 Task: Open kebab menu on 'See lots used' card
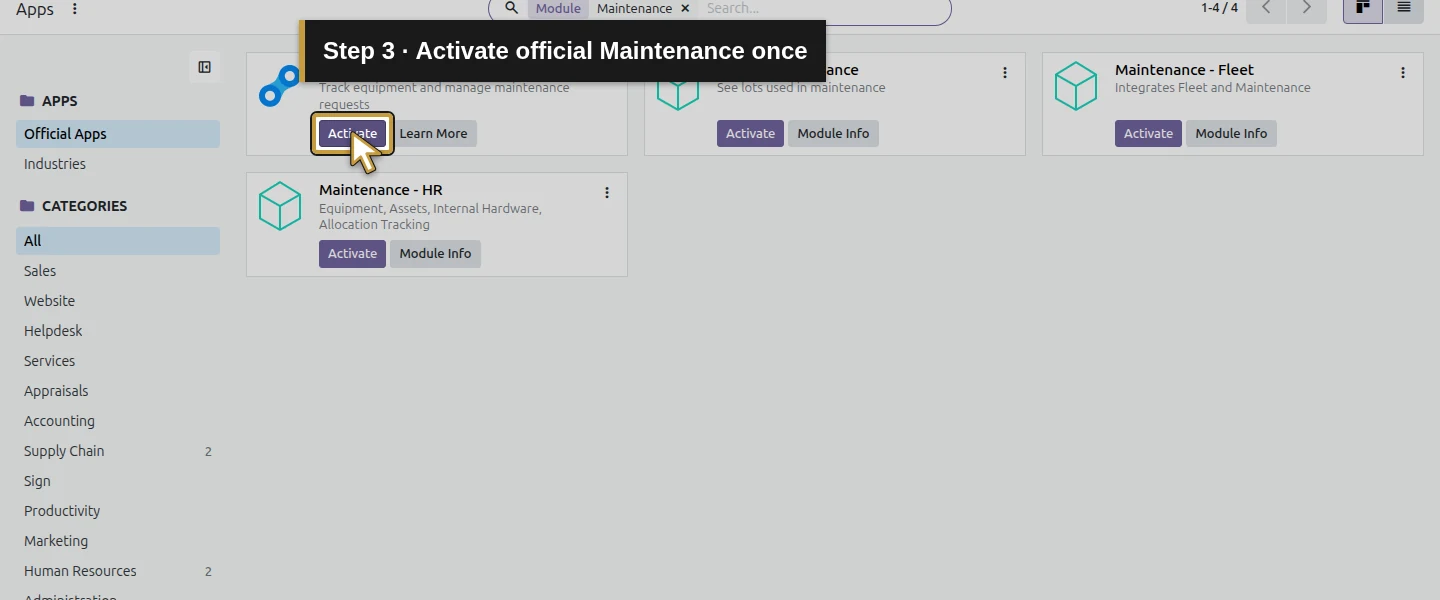1005,73
